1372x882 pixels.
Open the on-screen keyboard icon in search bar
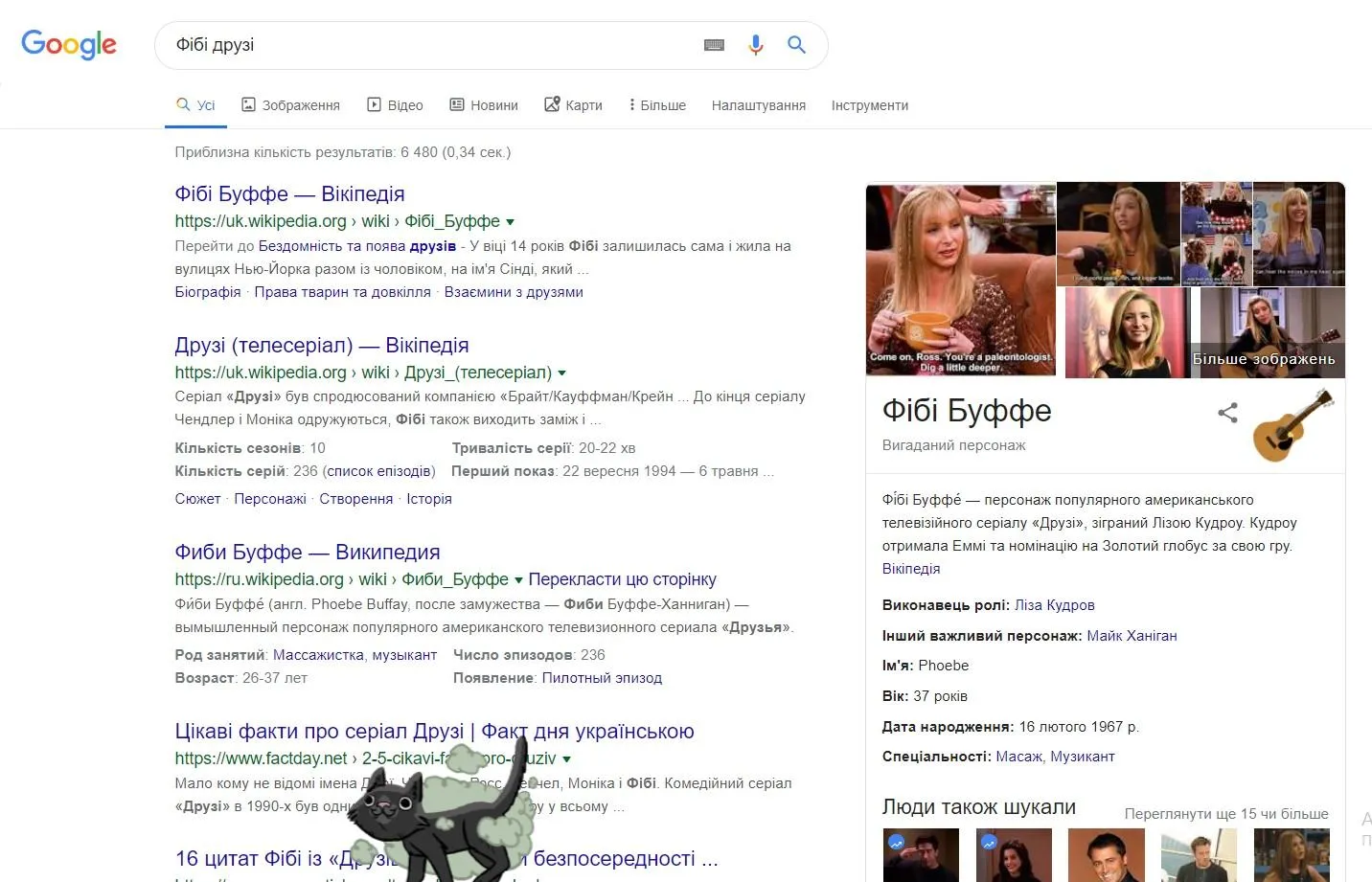[714, 45]
